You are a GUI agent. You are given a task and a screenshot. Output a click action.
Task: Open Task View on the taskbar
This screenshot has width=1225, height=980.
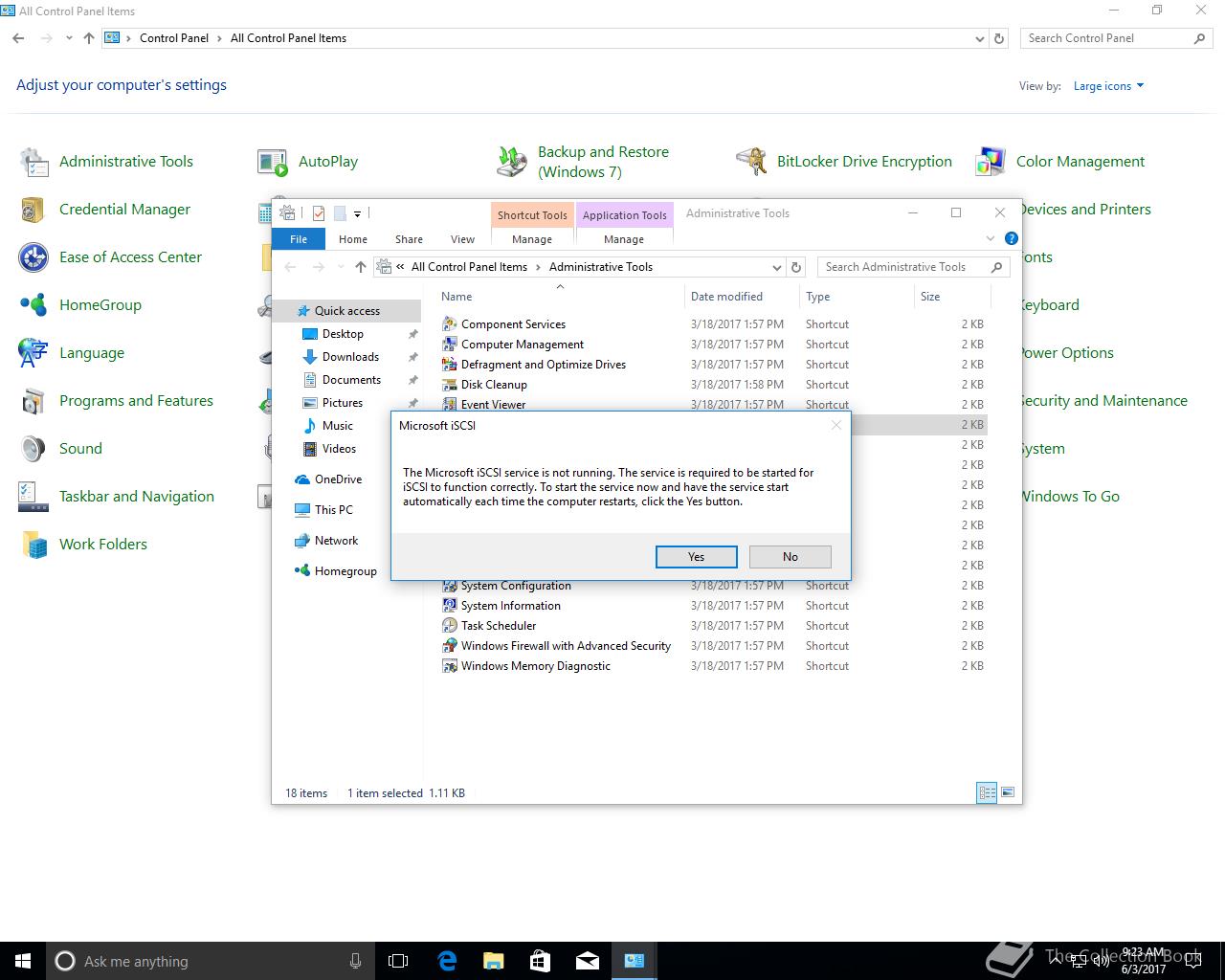398,961
